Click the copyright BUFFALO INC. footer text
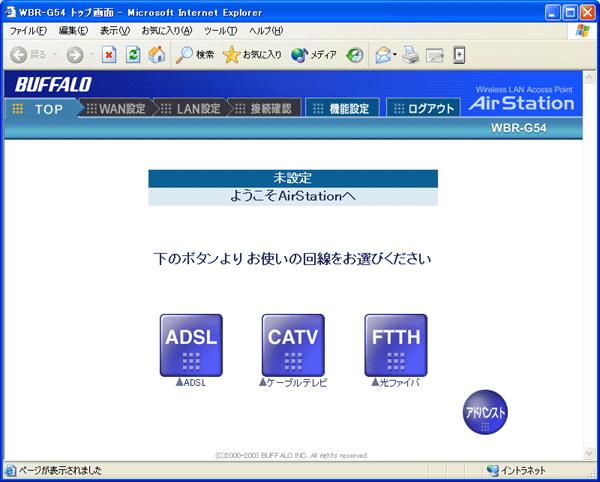Image resolution: width=600 pixels, height=482 pixels. point(292,456)
